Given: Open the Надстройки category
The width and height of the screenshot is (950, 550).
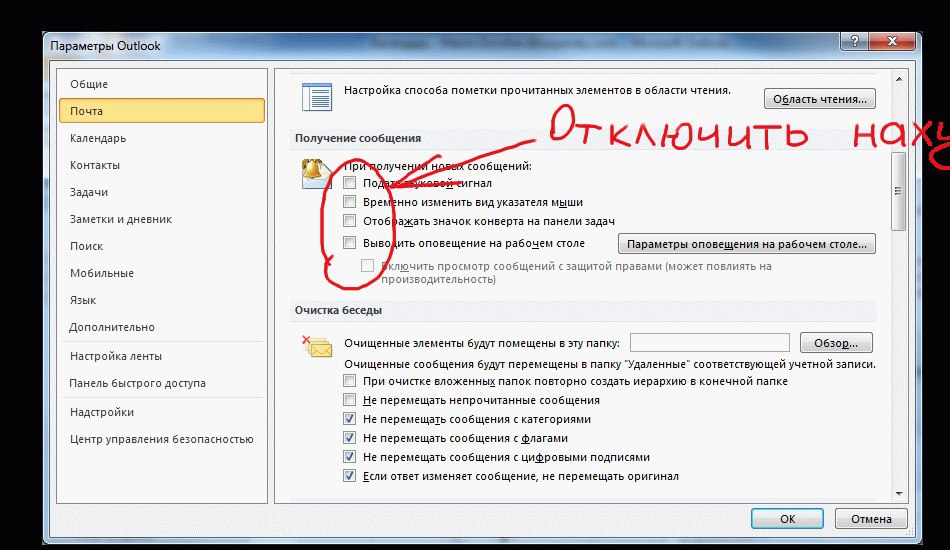Looking at the screenshot, I should click(x=162, y=412).
